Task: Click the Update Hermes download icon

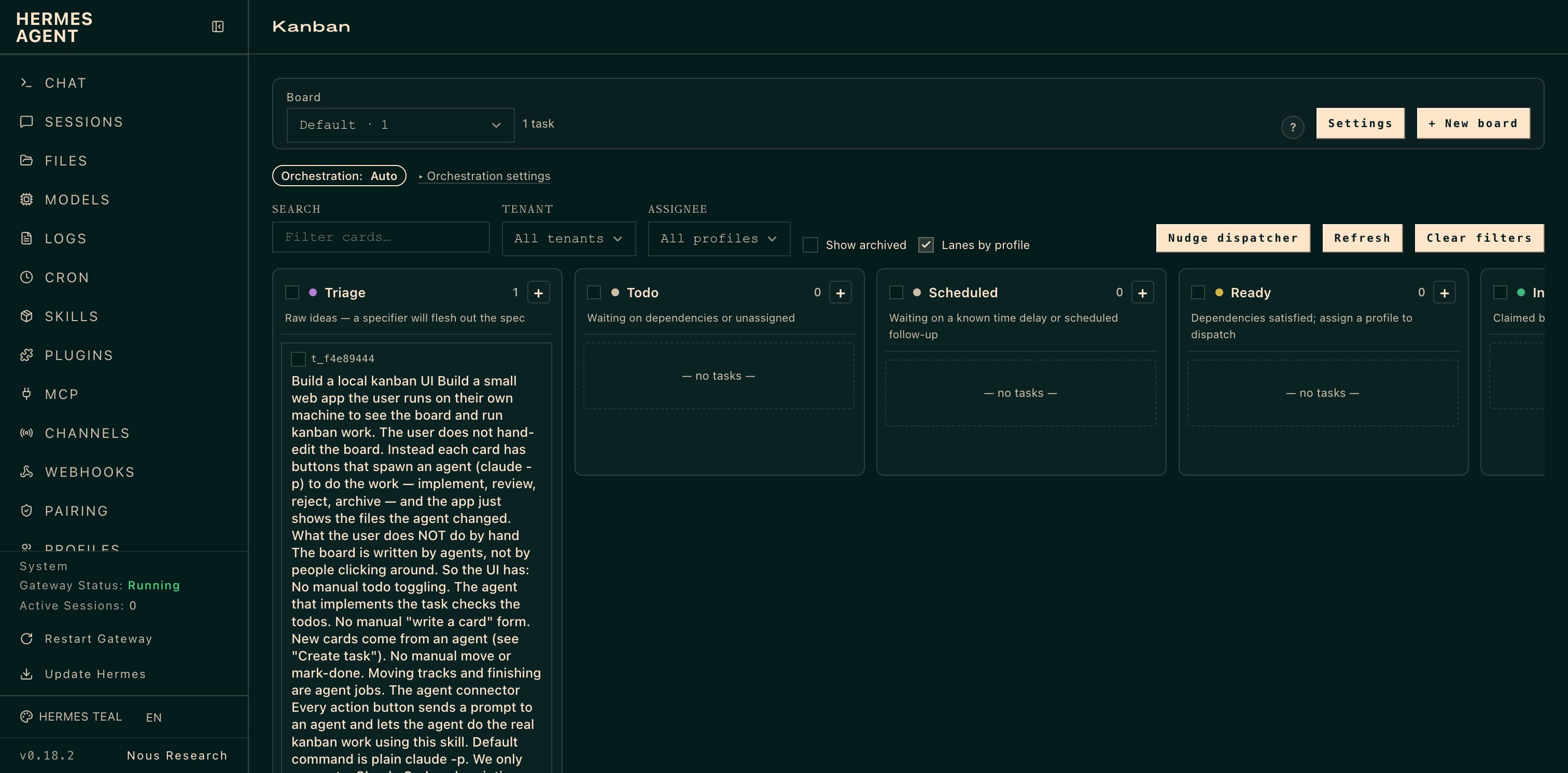Action: coord(26,674)
